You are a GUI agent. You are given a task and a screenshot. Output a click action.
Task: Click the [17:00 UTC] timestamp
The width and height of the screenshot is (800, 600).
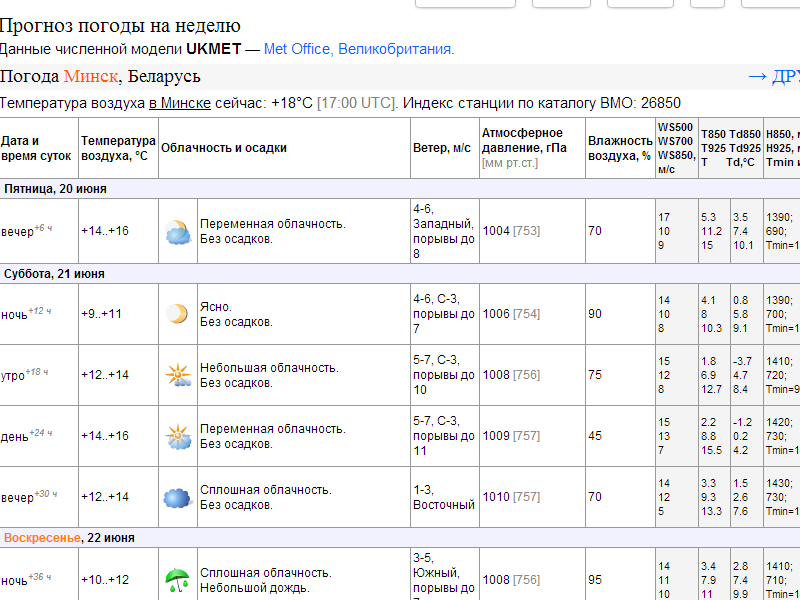(357, 103)
